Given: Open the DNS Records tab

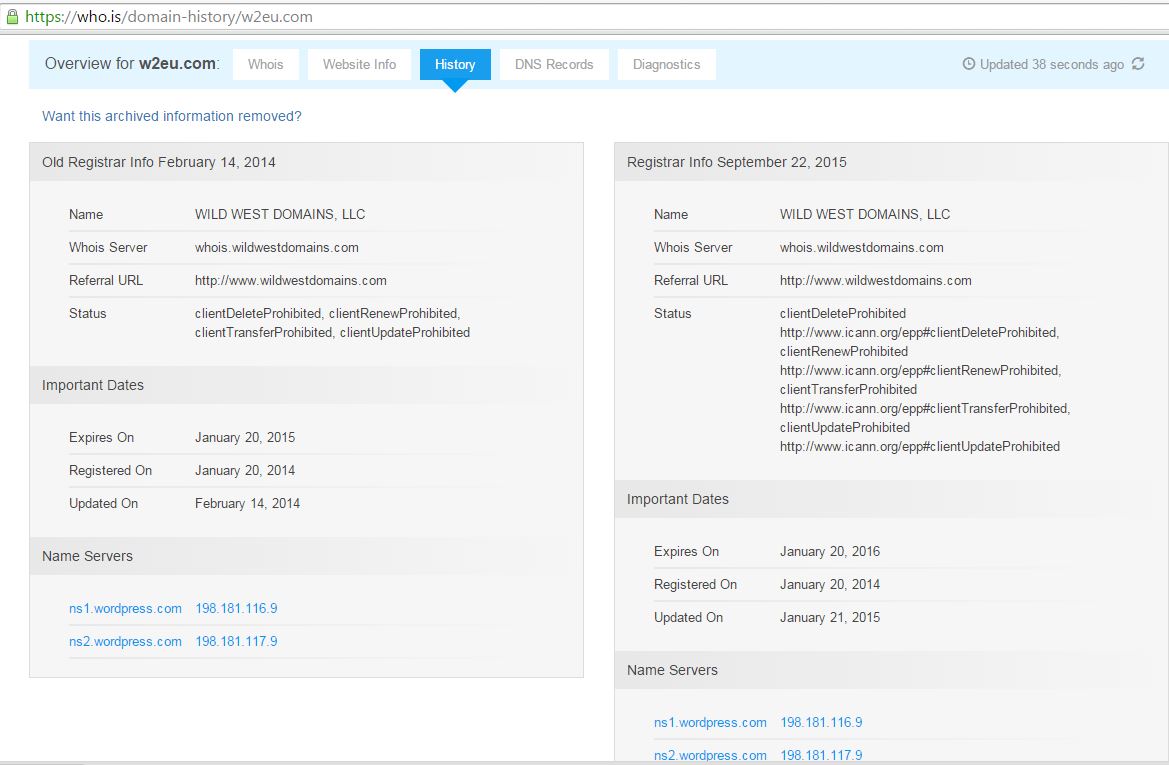Looking at the screenshot, I should click(554, 63).
